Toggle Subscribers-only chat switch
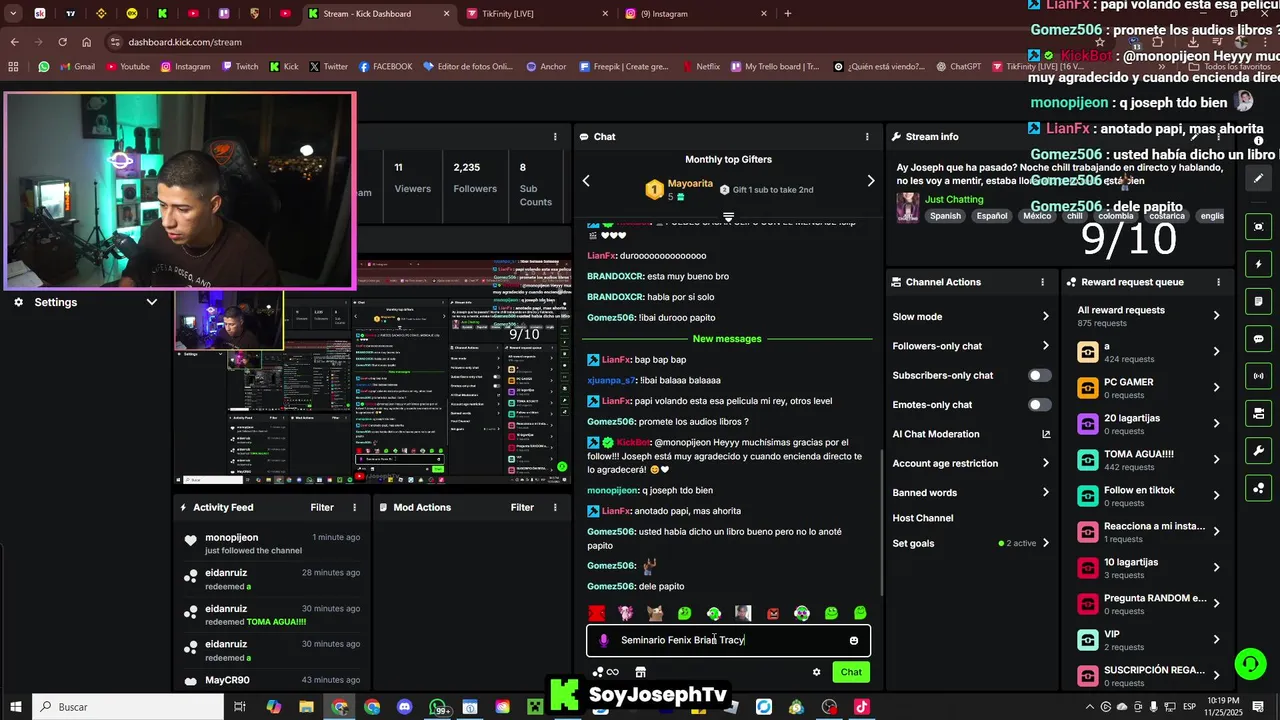 click(x=1040, y=376)
